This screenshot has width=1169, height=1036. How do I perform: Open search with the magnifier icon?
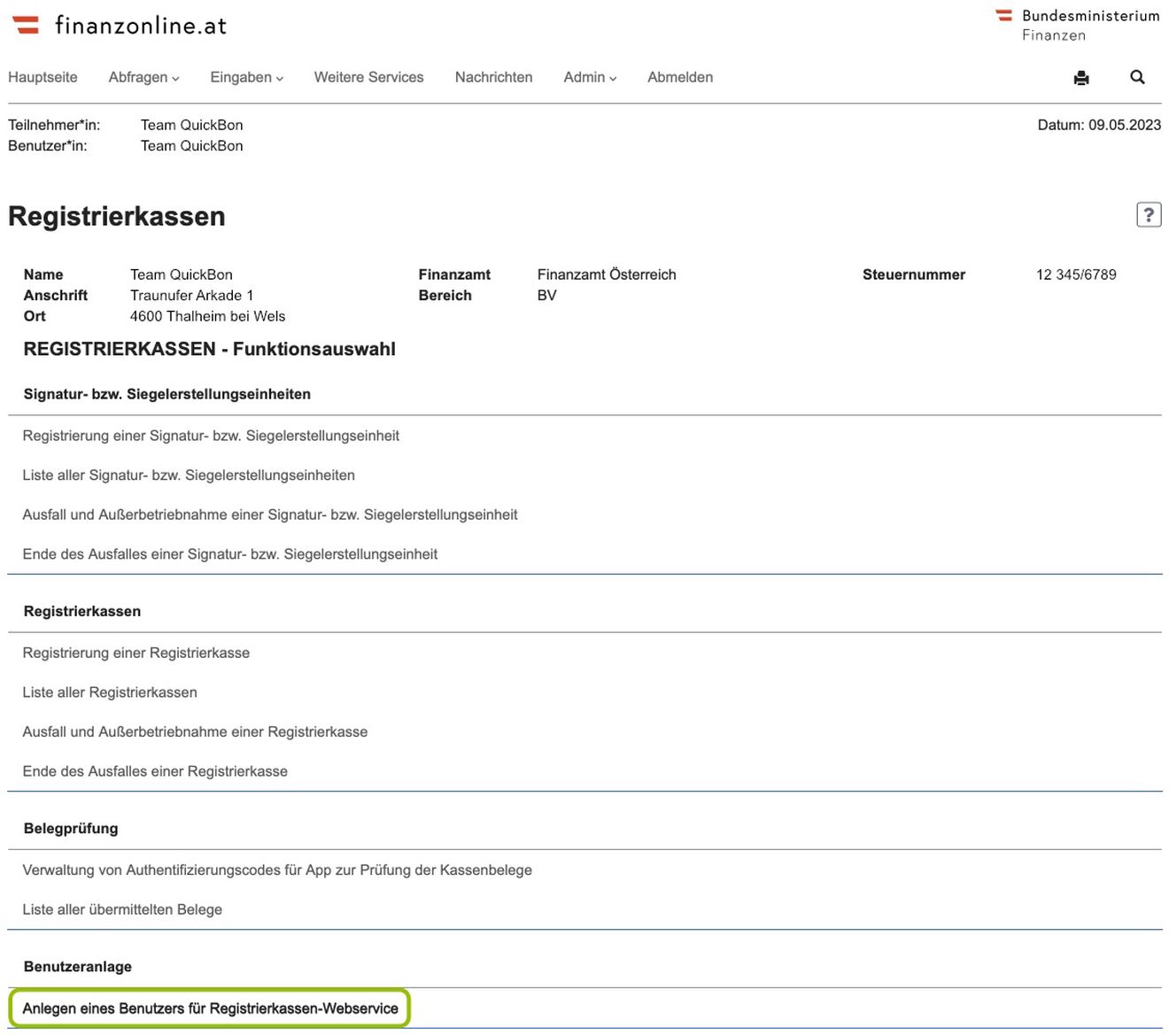tap(1137, 77)
